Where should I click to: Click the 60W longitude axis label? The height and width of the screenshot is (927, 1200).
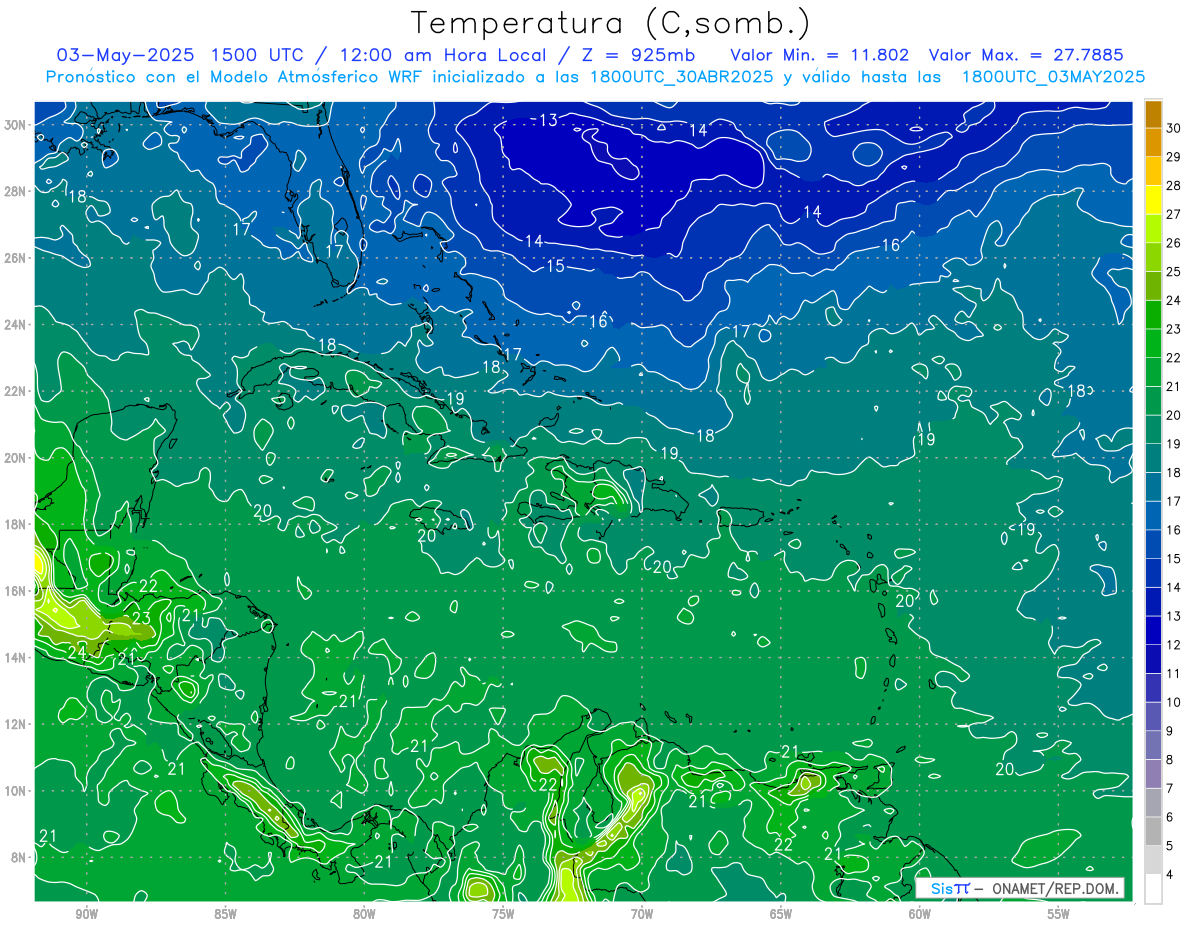[x=920, y=914]
